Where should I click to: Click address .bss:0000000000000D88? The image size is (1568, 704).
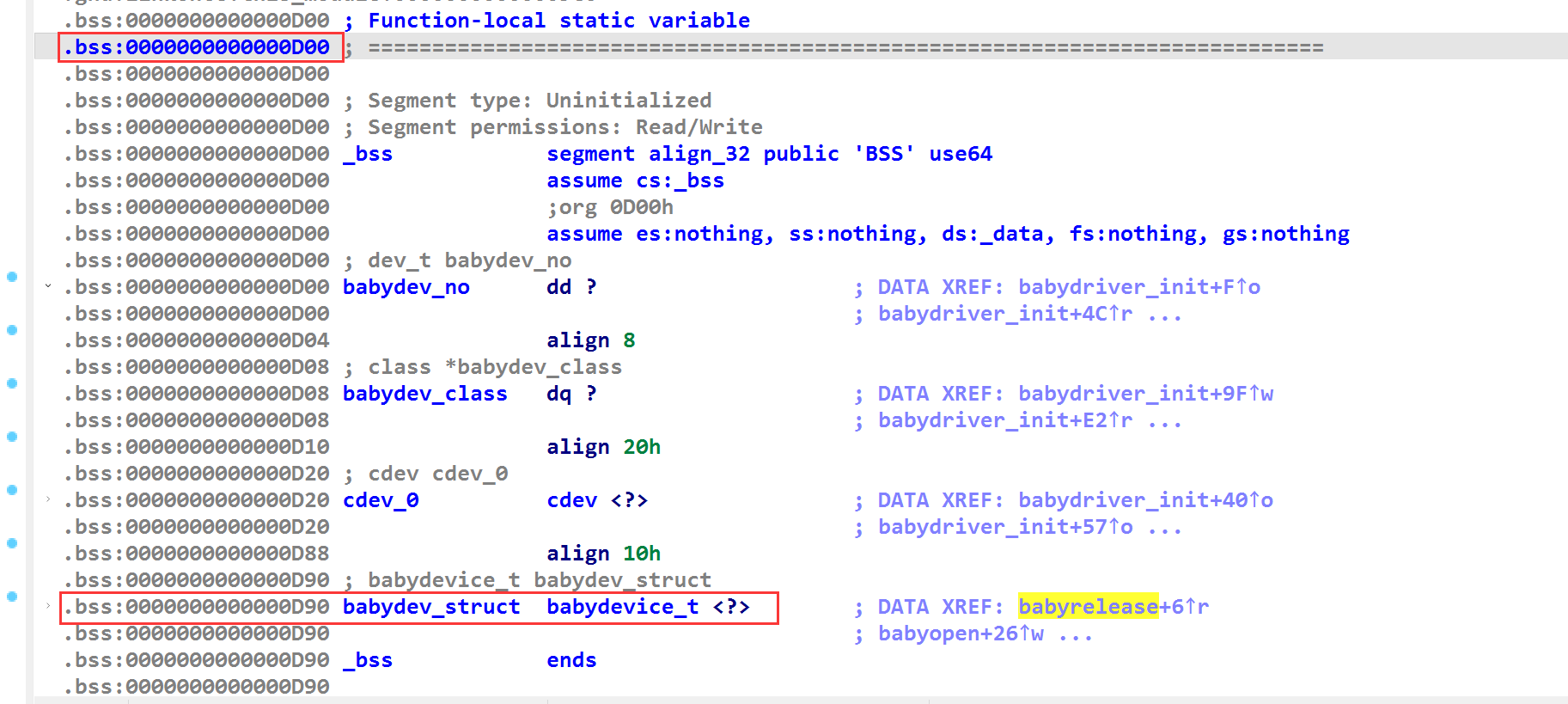click(197, 554)
